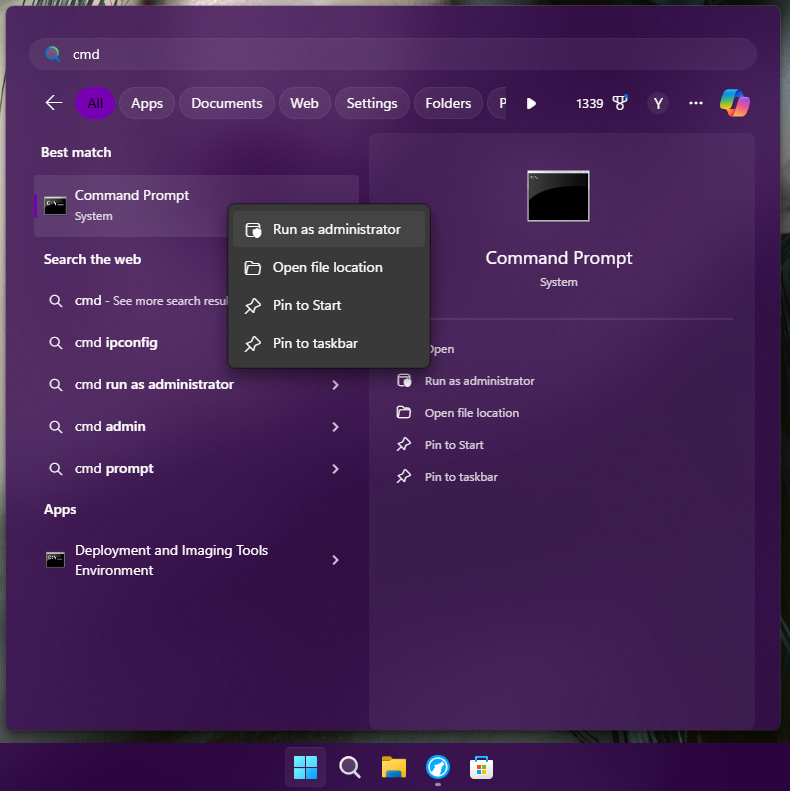The height and width of the screenshot is (791, 790).
Task: Expand the Deployment and Imaging Tools chevron
Action: pyautogui.click(x=335, y=560)
